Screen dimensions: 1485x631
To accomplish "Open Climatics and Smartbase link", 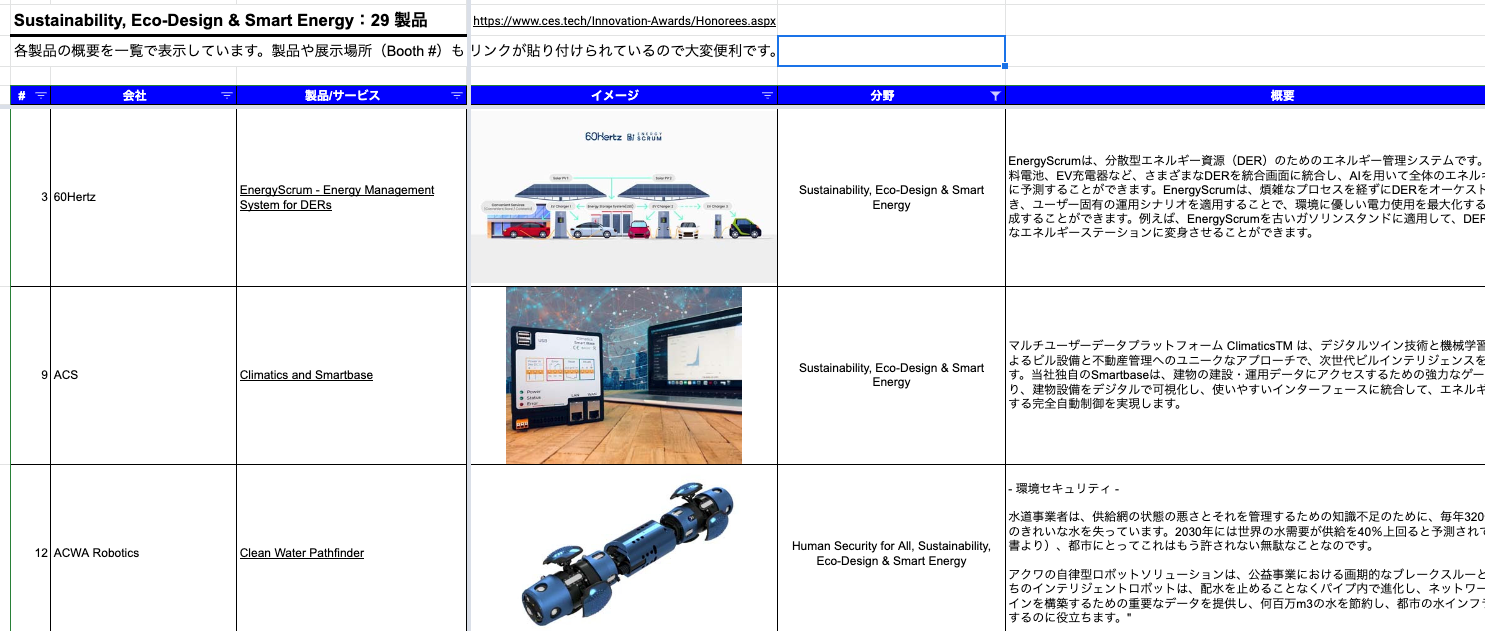I will tap(306, 375).
